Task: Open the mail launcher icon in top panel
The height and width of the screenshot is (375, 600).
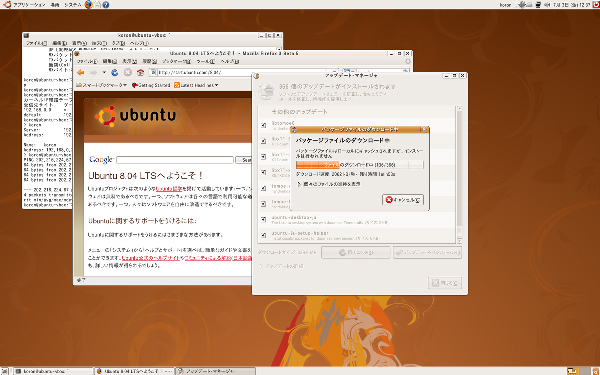Action: click(x=97, y=5)
